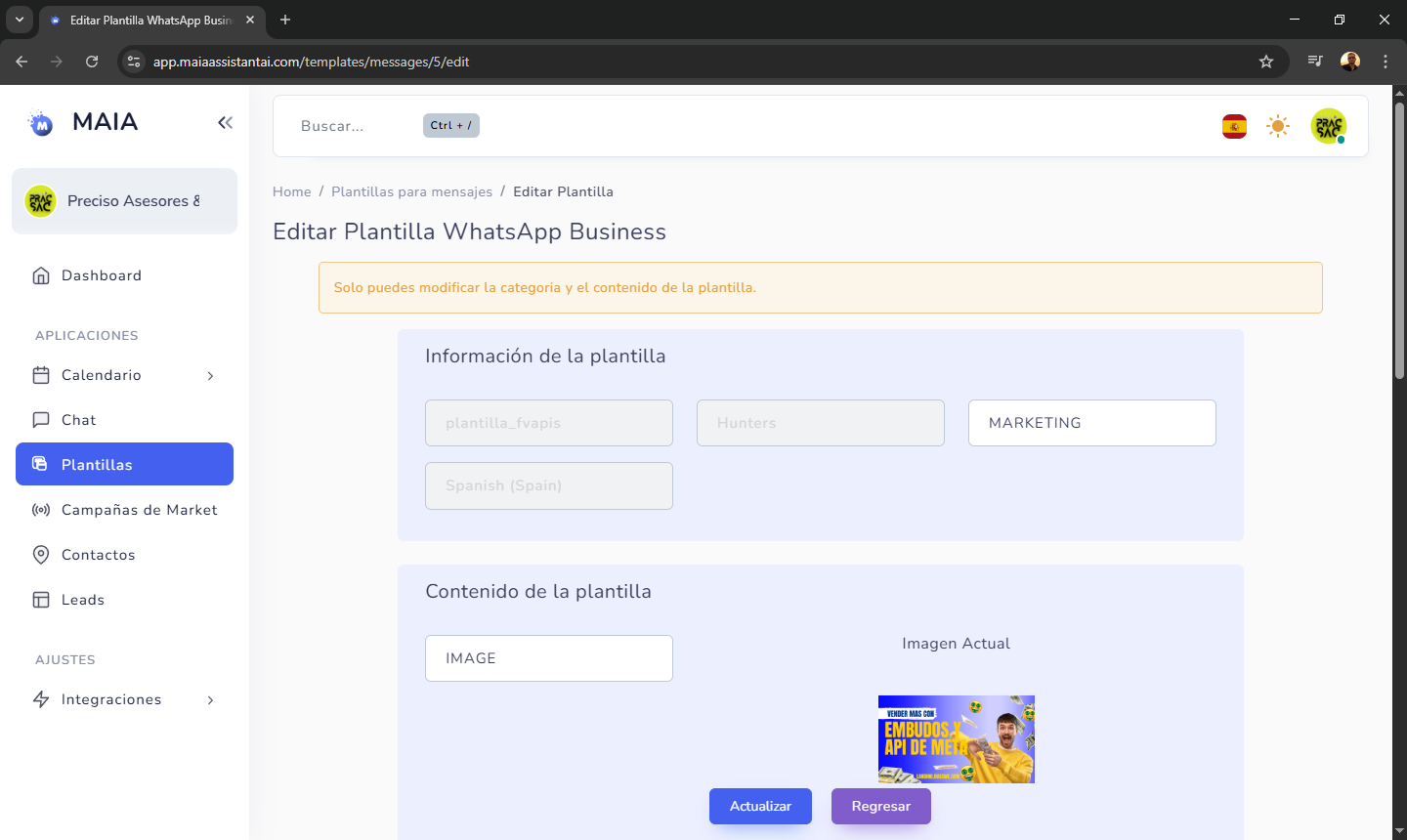
Task: Toggle light mode sun icon
Action: [1278, 126]
